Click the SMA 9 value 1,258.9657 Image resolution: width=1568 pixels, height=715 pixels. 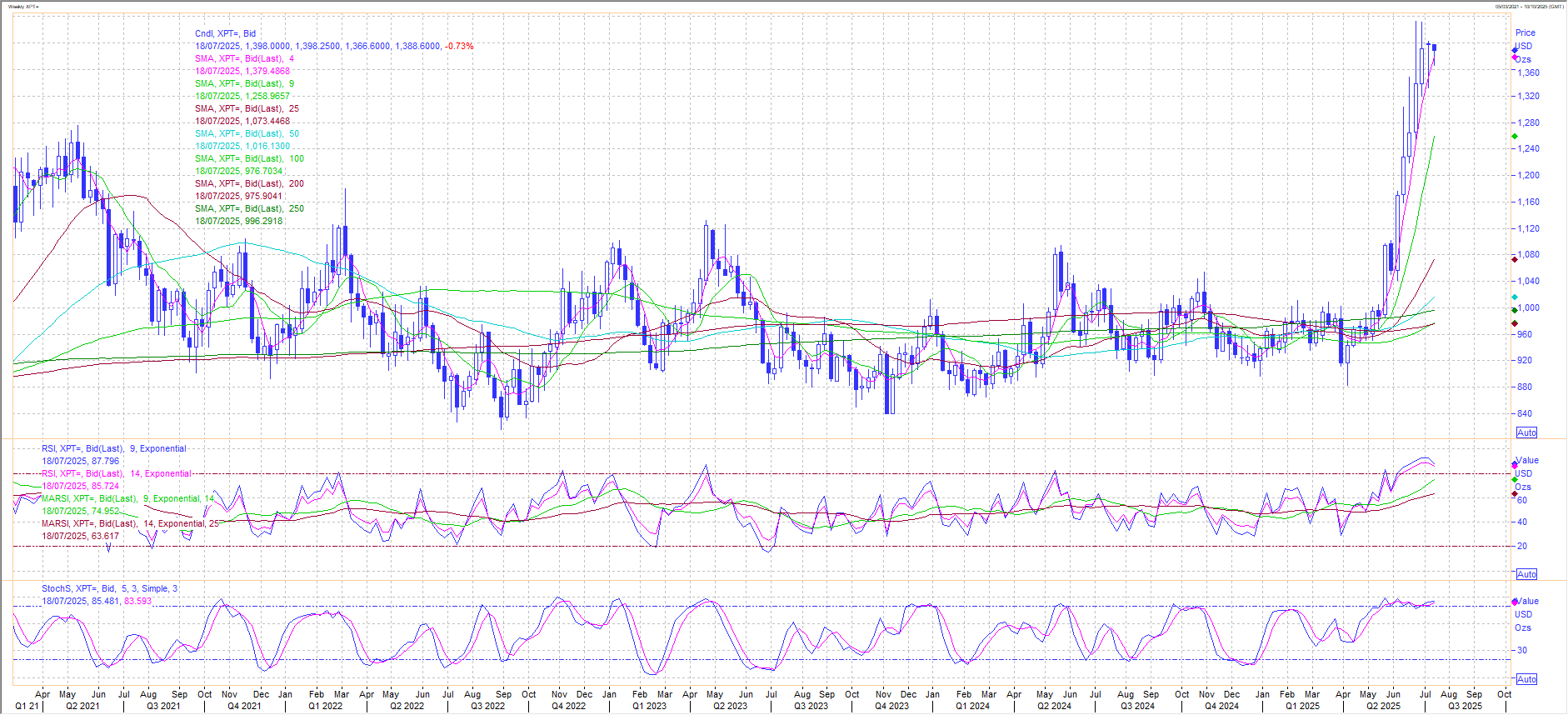coord(267,97)
